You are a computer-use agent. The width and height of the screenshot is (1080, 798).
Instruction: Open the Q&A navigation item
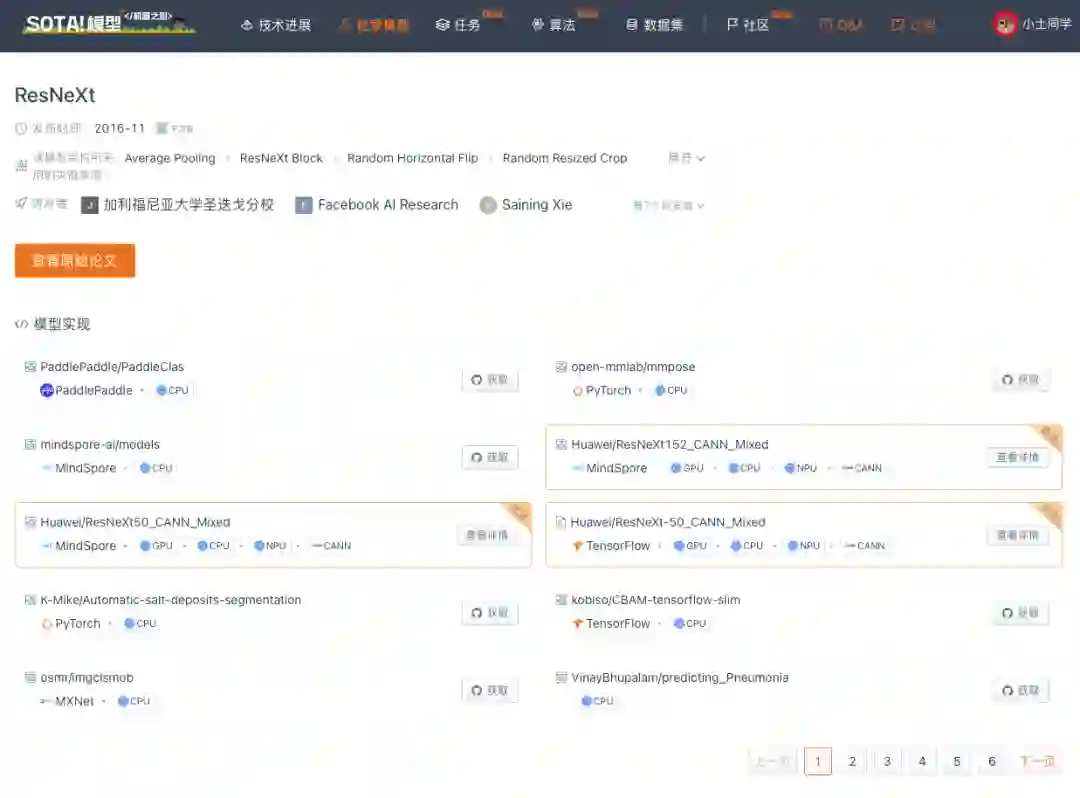pyautogui.click(x=841, y=25)
